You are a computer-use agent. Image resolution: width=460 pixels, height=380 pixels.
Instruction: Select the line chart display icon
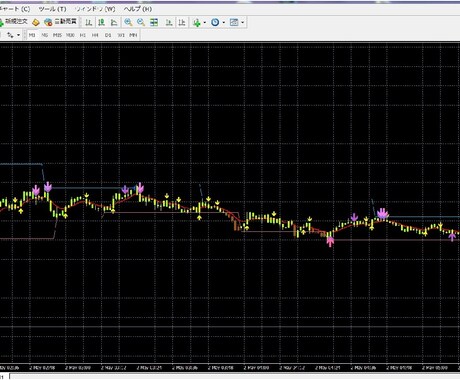point(114,22)
